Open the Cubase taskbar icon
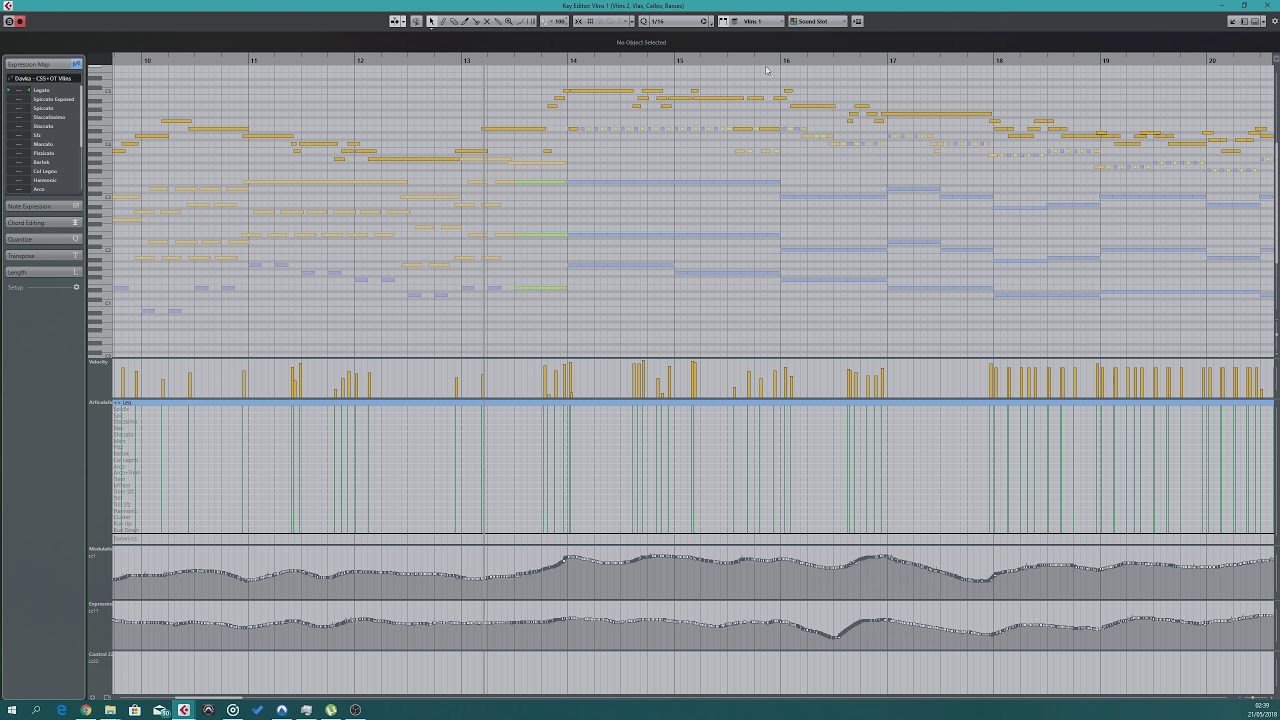The image size is (1280, 720). pyautogui.click(x=184, y=710)
